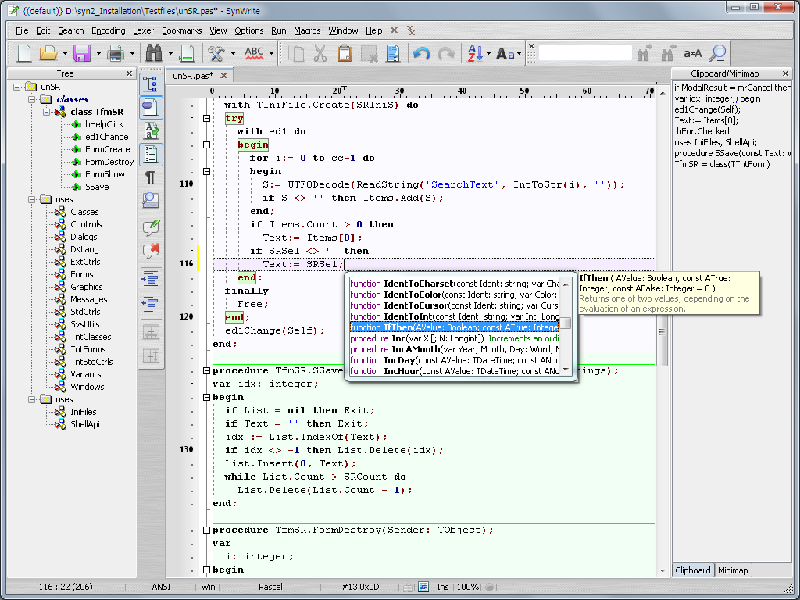Image resolution: width=800 pixels, height=600 pixels.
Task: Pick IdentToColor from the autocomplete list
Action: (454, 294)
